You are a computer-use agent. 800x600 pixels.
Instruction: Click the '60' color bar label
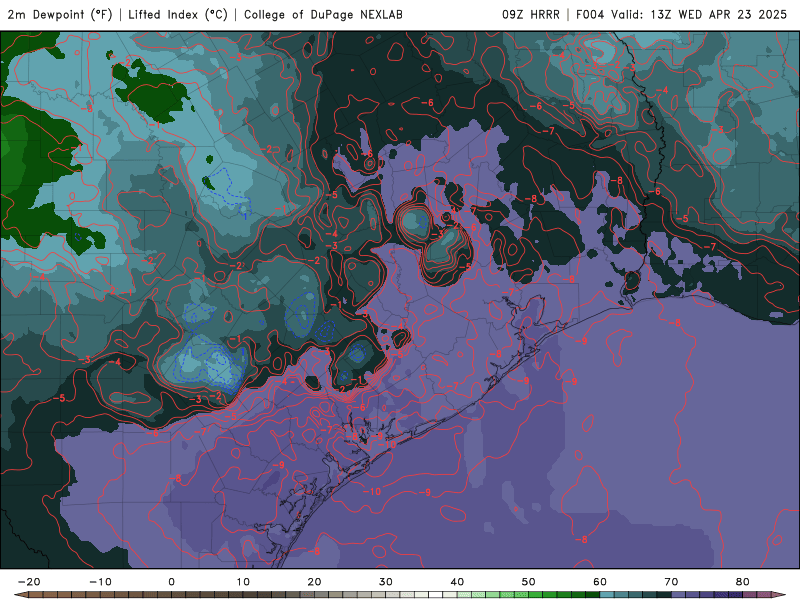pos(600,582)
